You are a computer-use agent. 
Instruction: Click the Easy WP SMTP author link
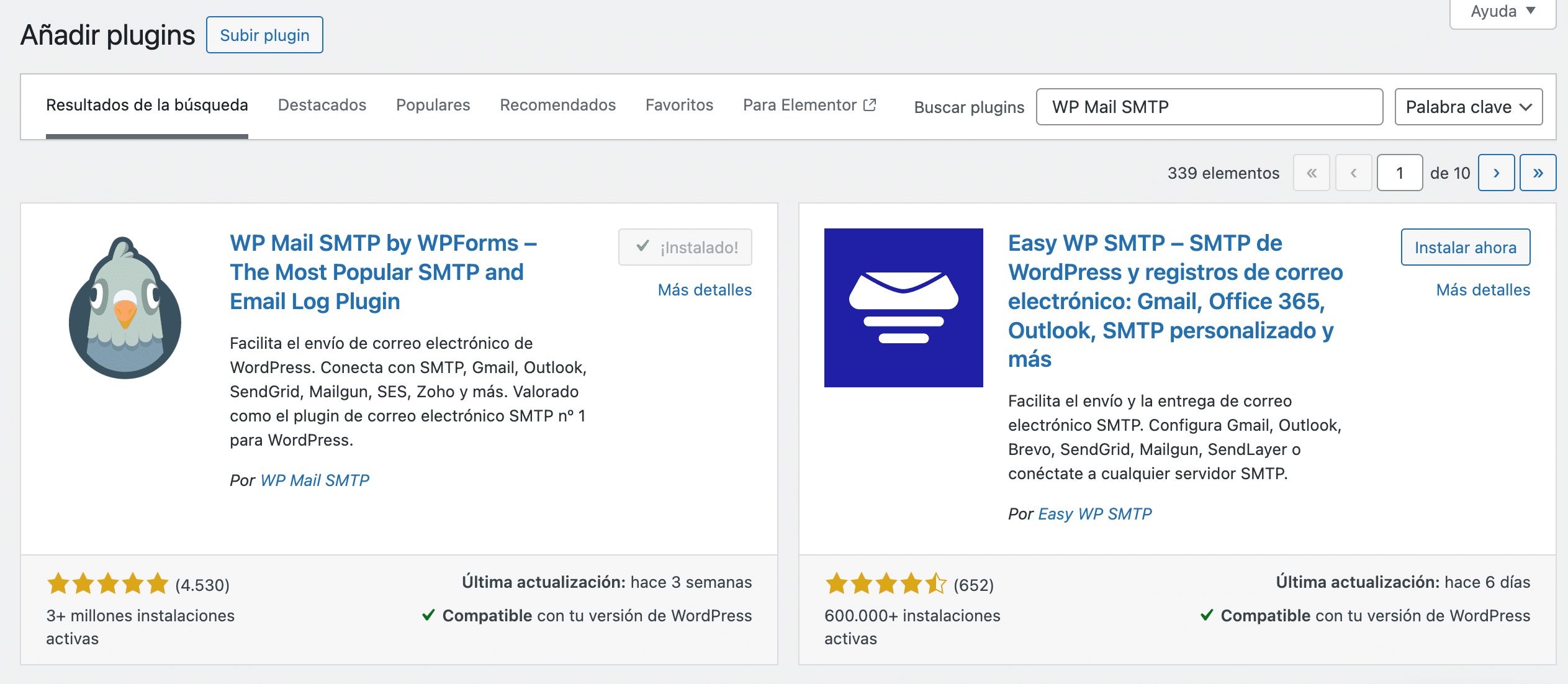pyautogui.click(x=1094, y=514)
